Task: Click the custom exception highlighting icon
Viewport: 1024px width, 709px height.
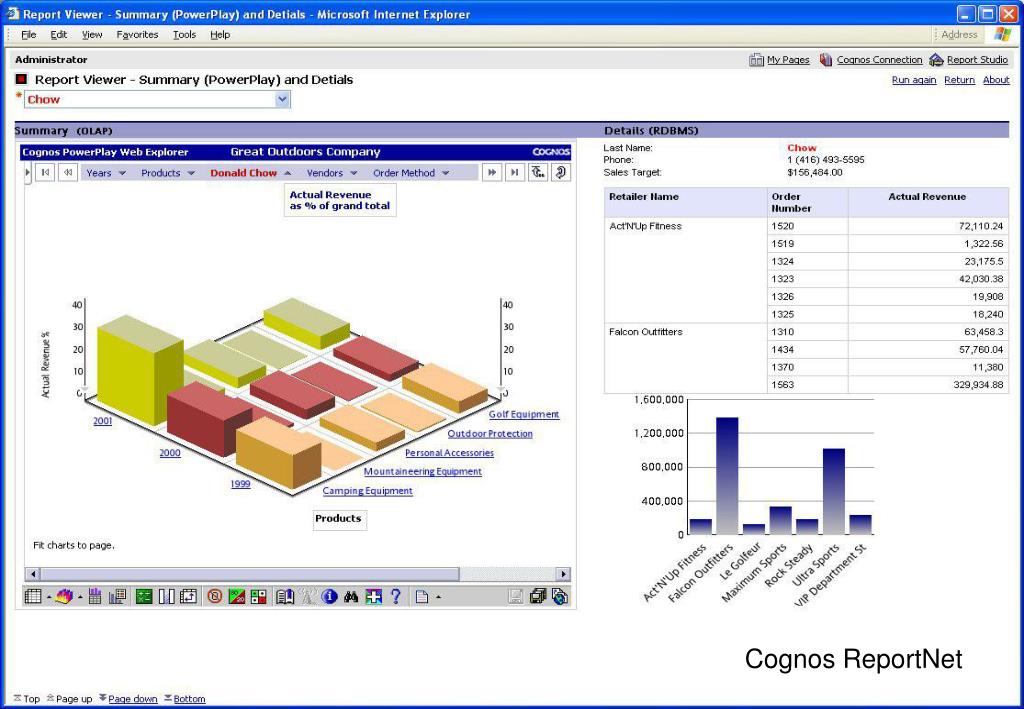Action: pyautogui.click(x=259, y=596)
